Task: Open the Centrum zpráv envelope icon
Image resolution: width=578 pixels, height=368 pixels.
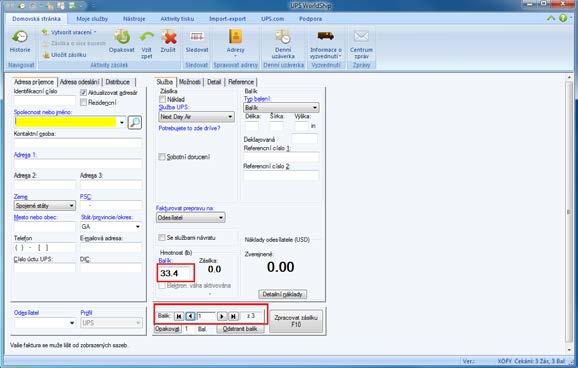Action: coord(361,44)
